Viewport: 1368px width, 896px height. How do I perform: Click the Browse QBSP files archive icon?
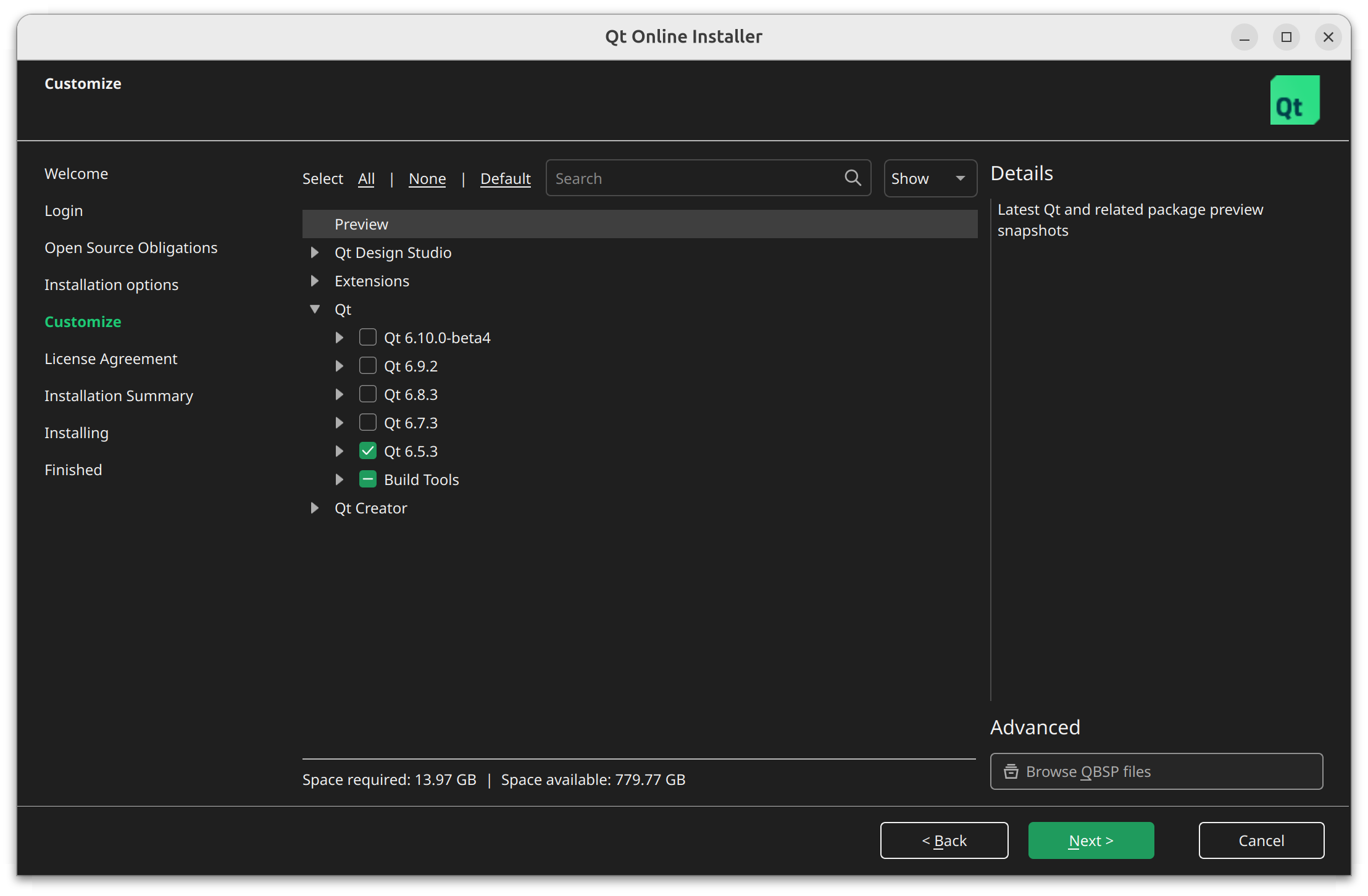1011,771
